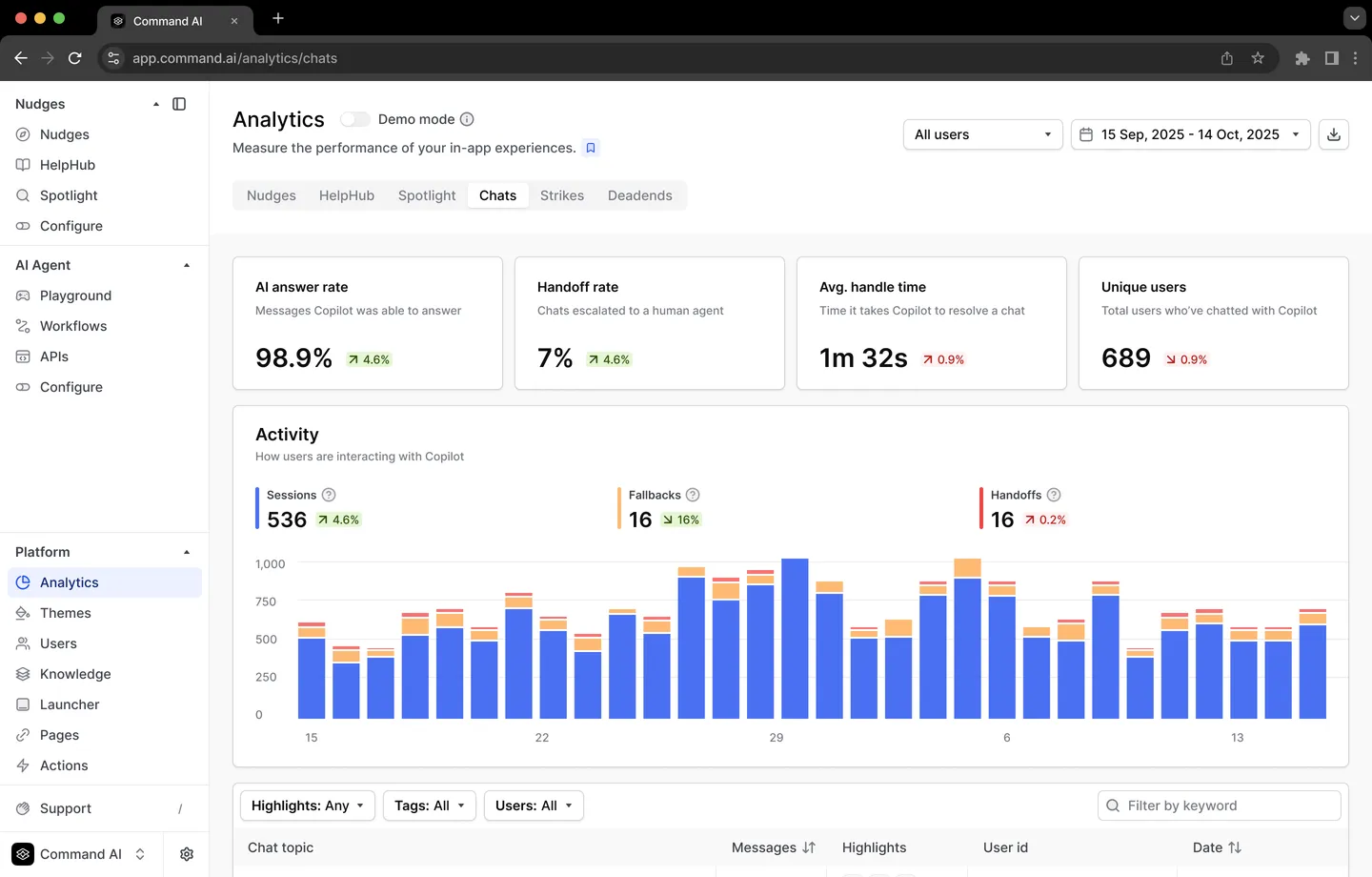Viewport: 1372px width, 877px height.
Task: Click the Demo mode info icon
Action: coord(467,119)
